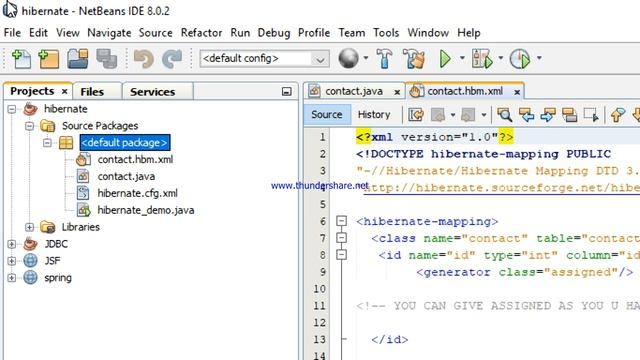
Task: Collapse the id element fold on line 8
Action: coord(342,255)
